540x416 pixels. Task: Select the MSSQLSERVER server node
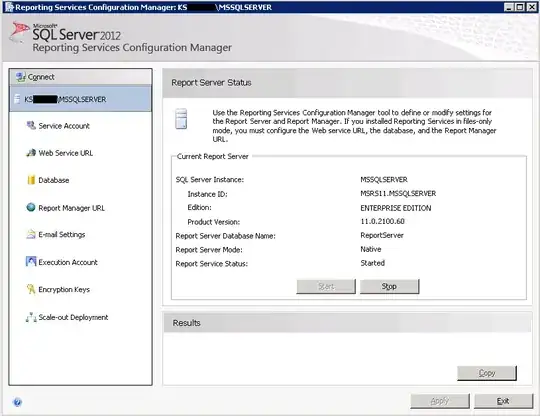click(81, 99)
